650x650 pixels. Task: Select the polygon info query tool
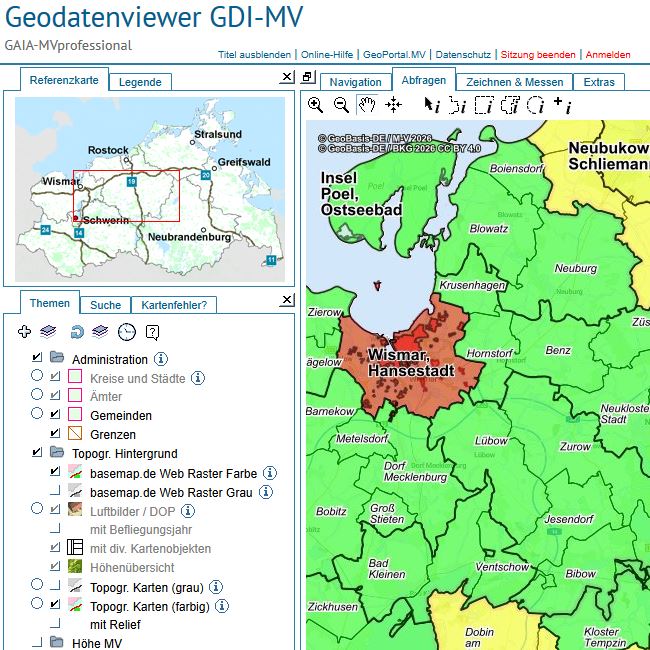[x=510, y=105]
